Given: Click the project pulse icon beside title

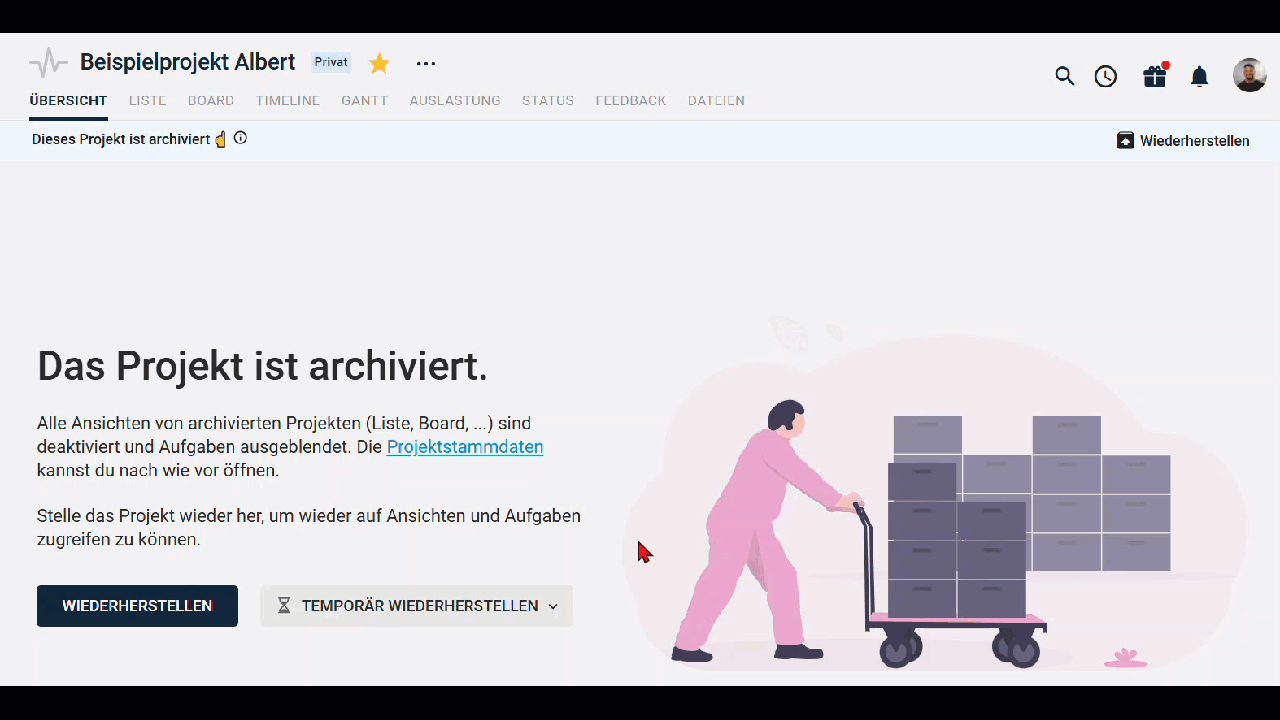Looking at the screenshot, I should pyautogui.click(x=48, y=63).
